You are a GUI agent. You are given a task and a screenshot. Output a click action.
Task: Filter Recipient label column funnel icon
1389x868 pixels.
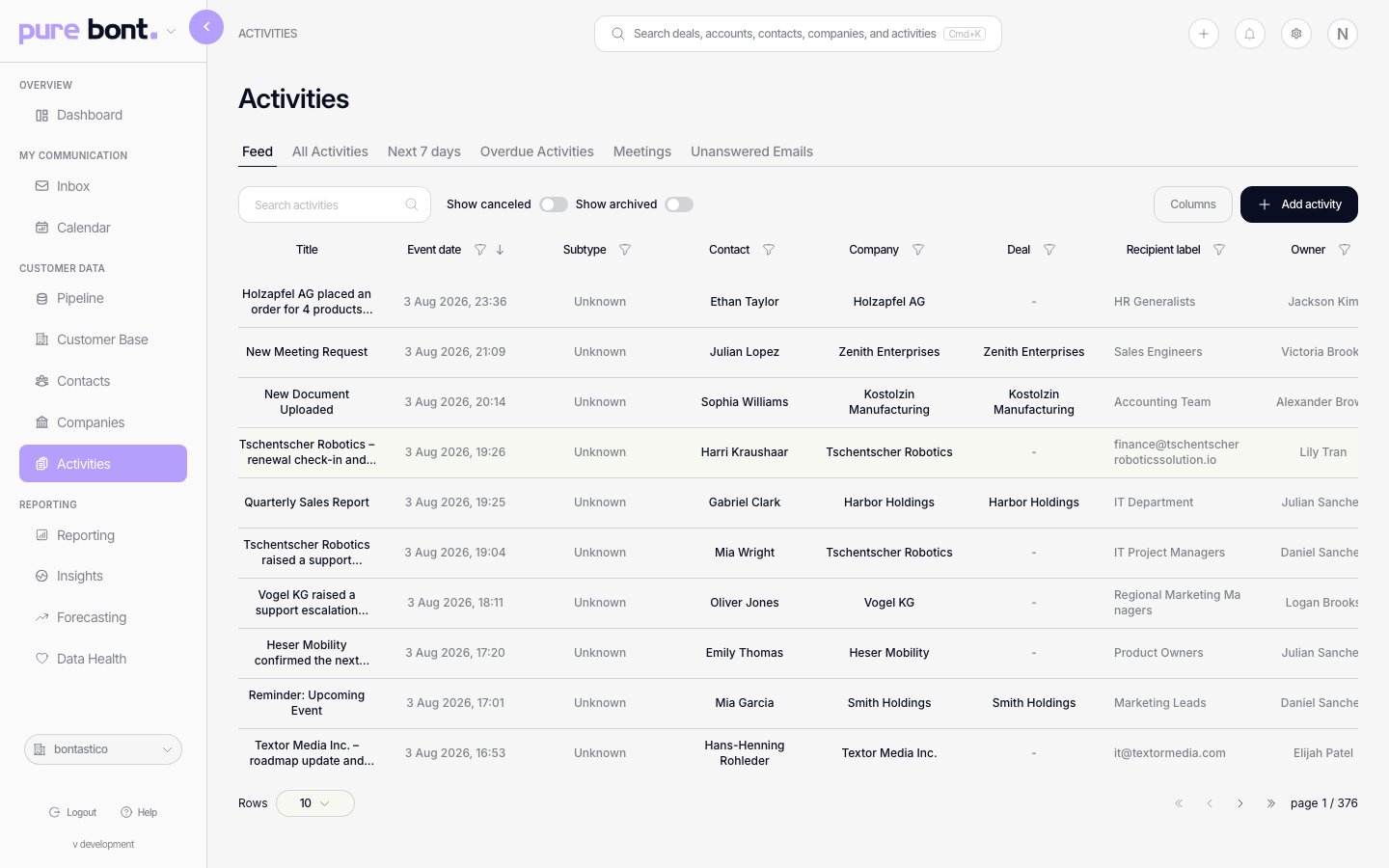pos(1219,250)
